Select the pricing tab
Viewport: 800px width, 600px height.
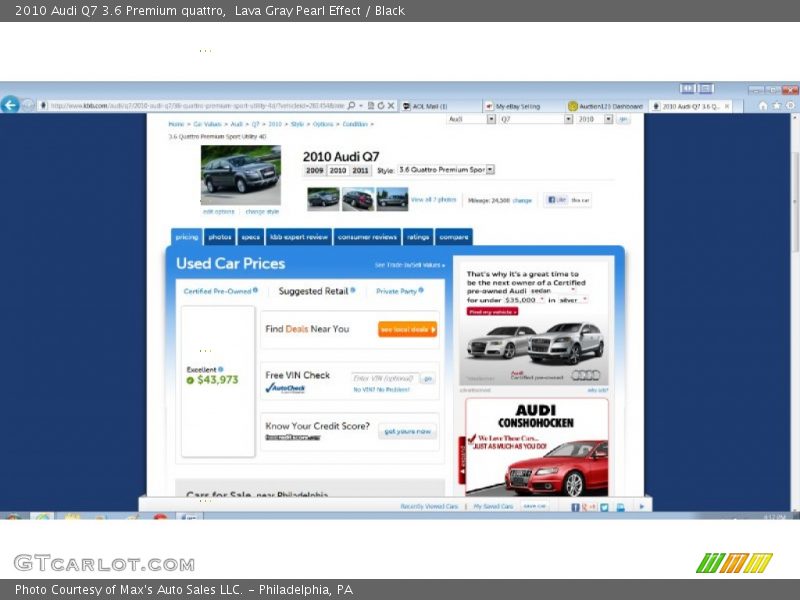[187, 237]
